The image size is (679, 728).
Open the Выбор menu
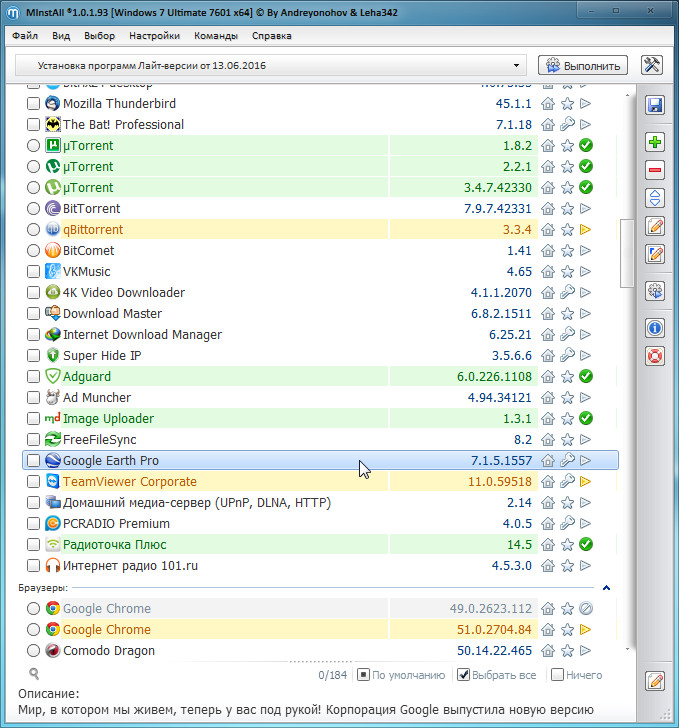99,36
